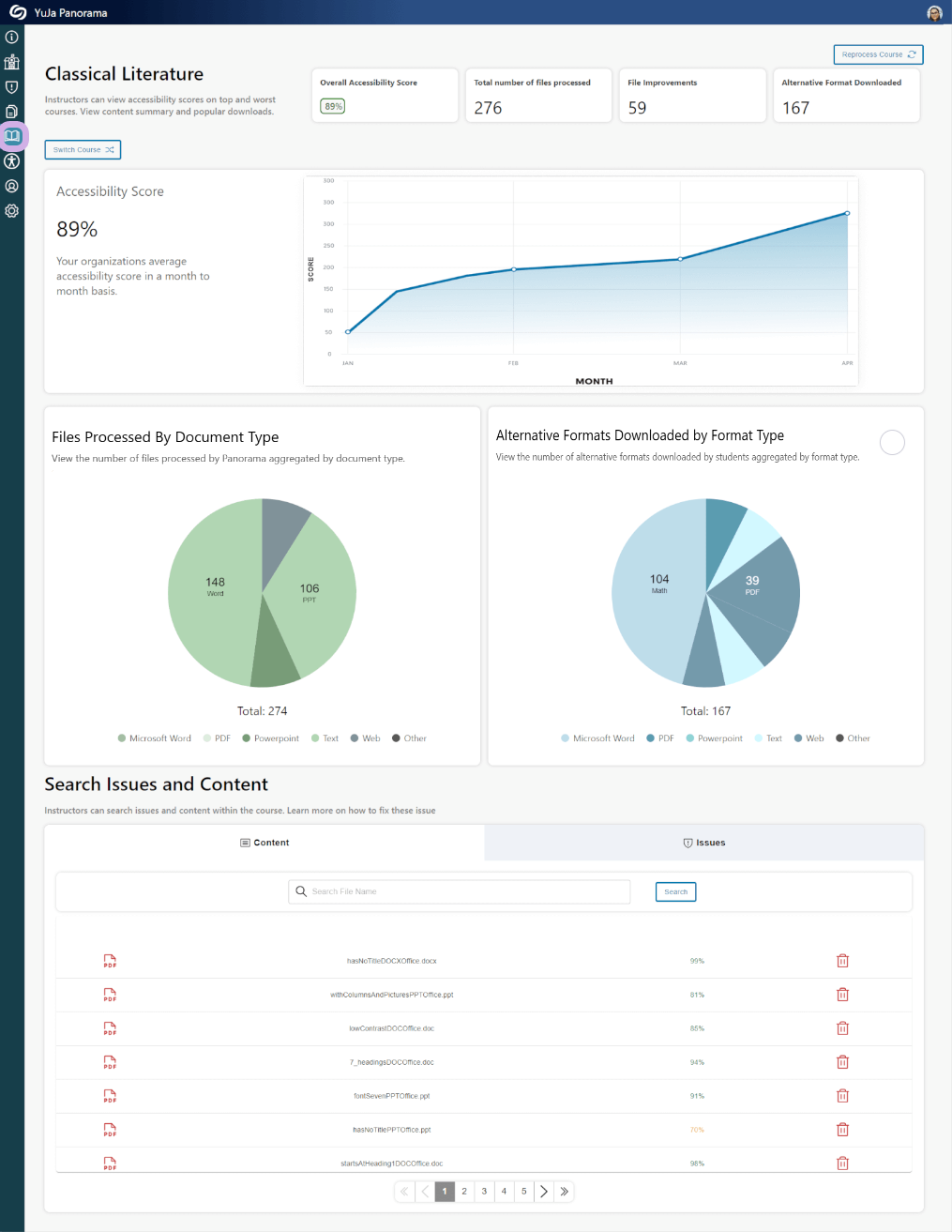
Task: Go to the next page of results
Action: [544, 1192]
